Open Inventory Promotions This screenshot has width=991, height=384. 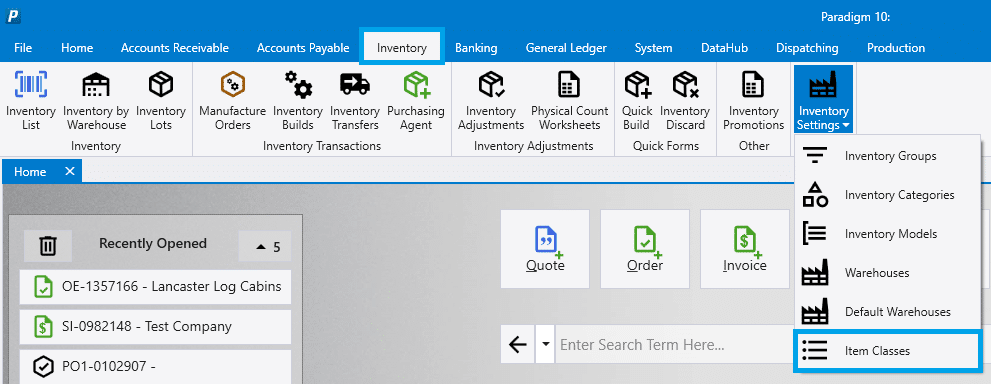753,101
